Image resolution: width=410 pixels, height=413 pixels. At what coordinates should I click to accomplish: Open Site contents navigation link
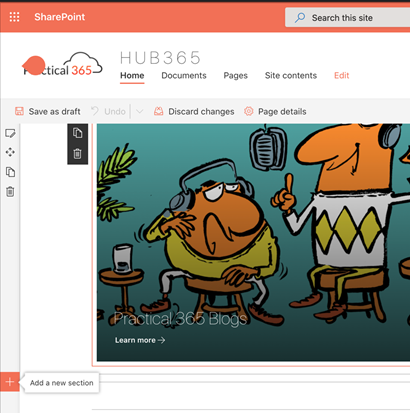point(291,76)
